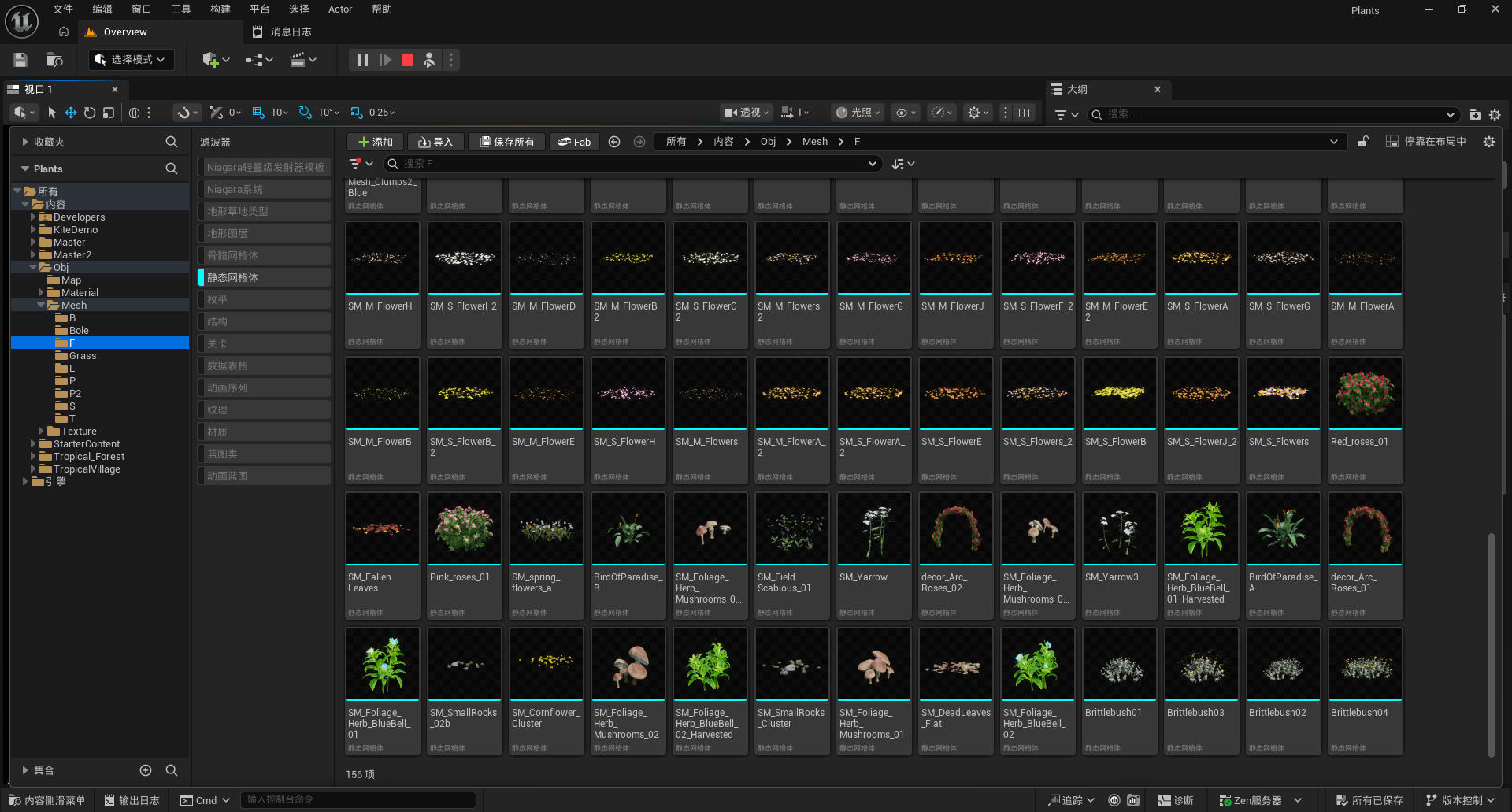Click the content browser lock icon

tap(1362, 142)
